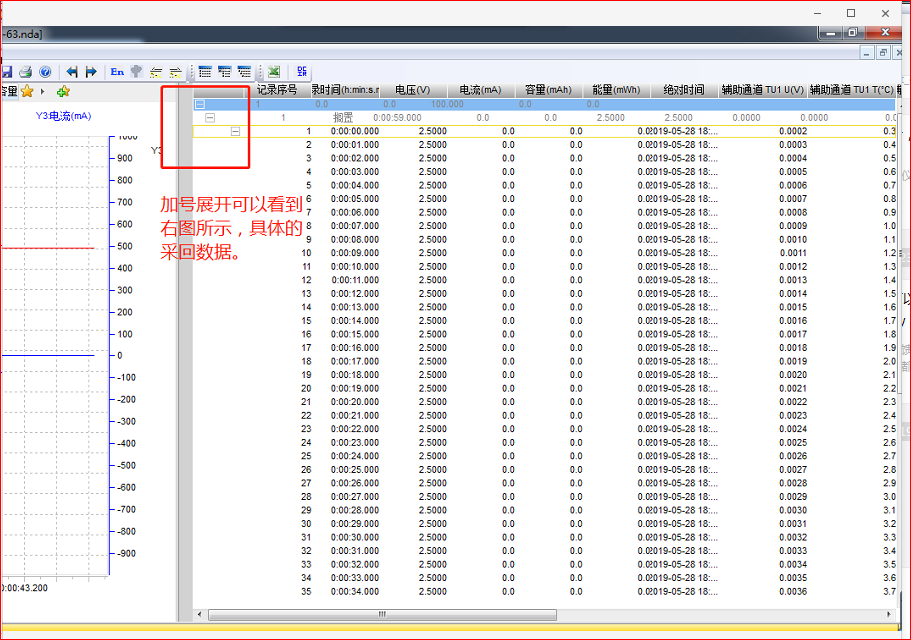This screenshot has width=911, height=640.
Task: Collapse the record-level tree node
Action: pyautogui.click(x=235, y=131)
